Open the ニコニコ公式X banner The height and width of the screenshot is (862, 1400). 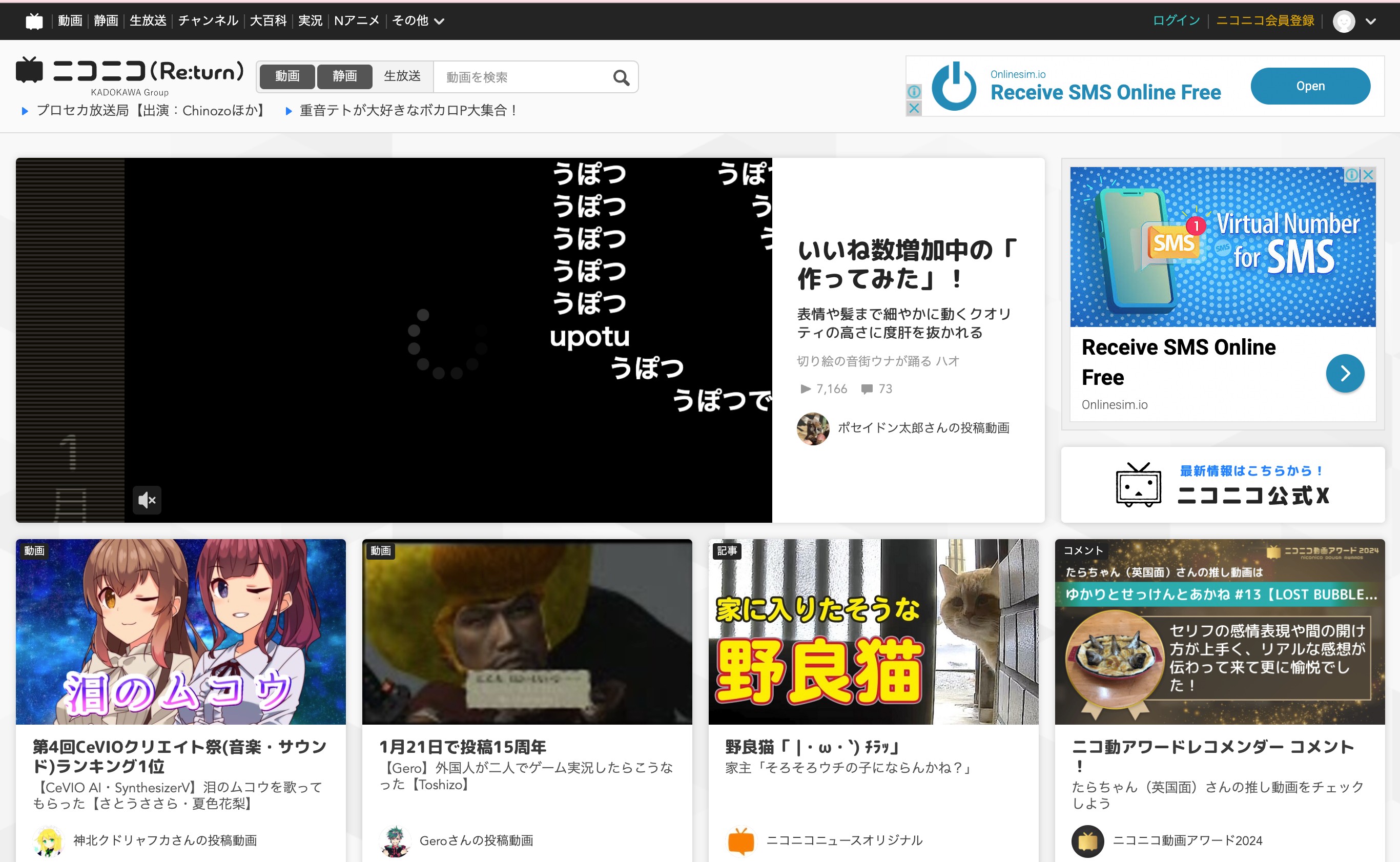click(1223, 485)
